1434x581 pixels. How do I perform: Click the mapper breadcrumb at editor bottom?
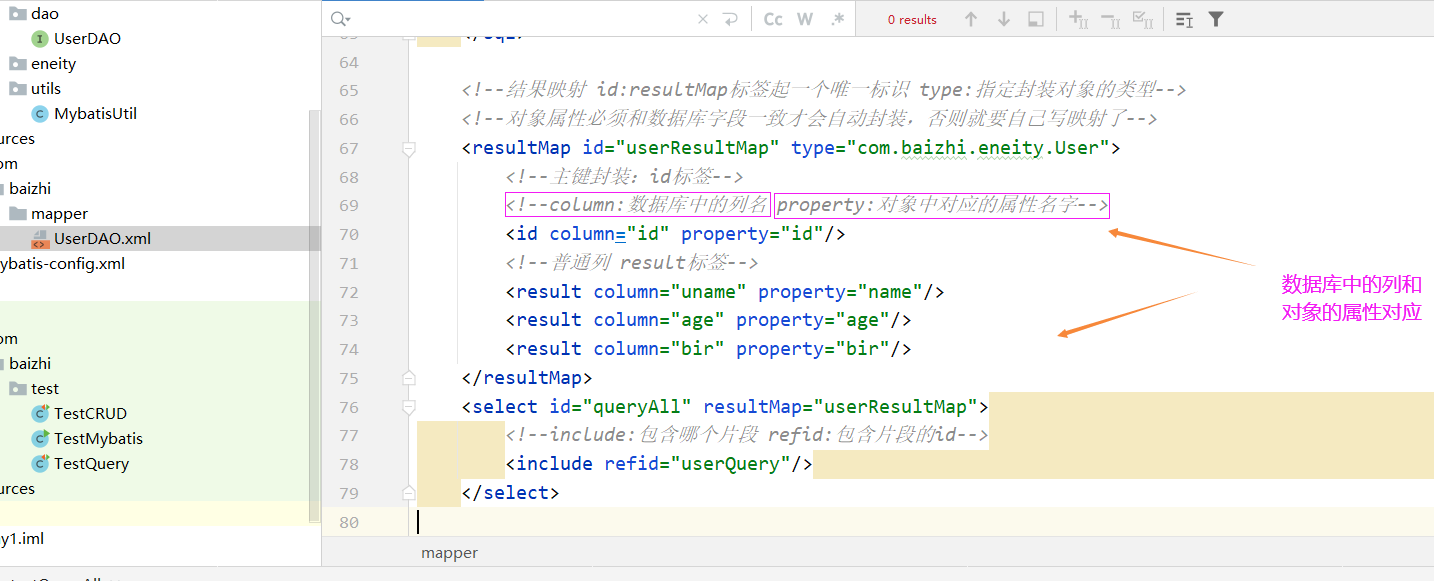(x=449, y=553)
